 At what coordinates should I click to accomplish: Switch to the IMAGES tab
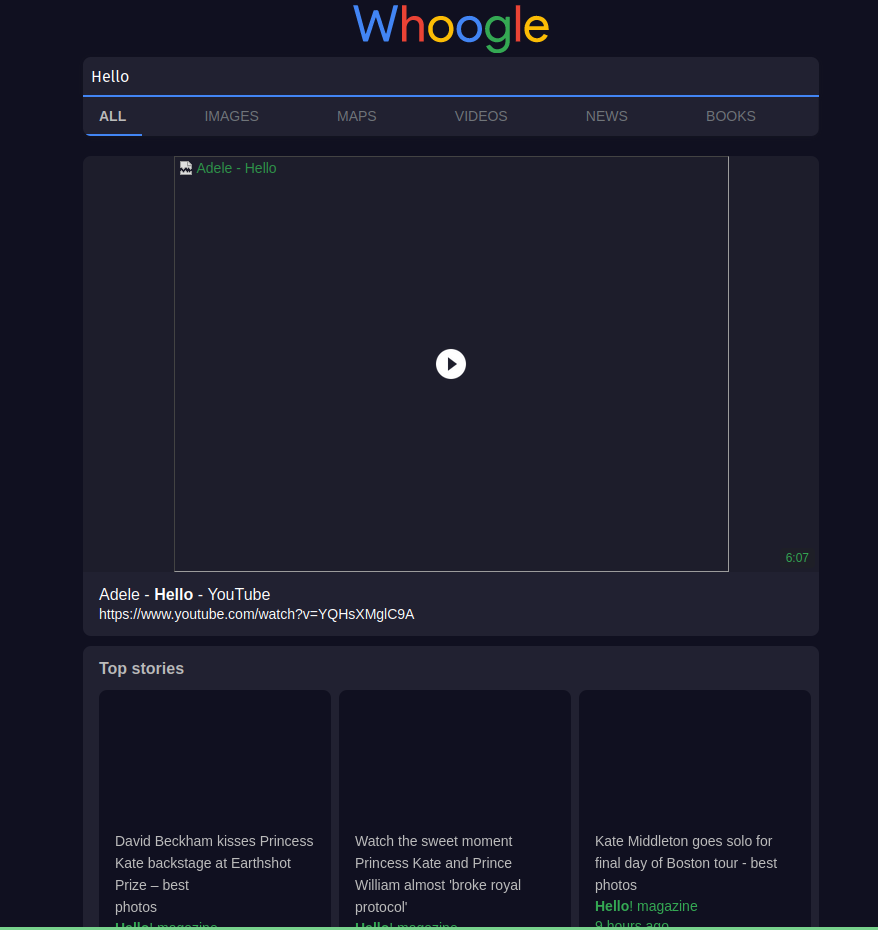pos(231,116)
